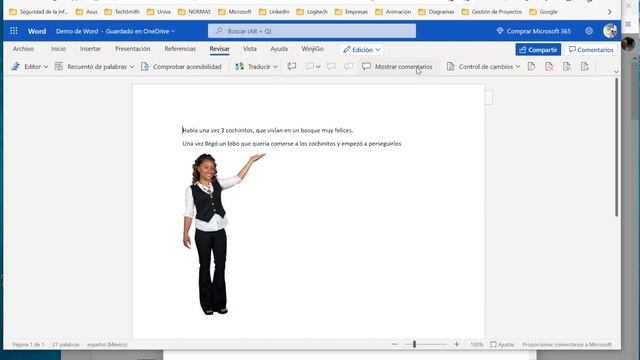Open the WinjiGo tab
This screenshot has height=360, width=640.
click(x=312, y=49)
